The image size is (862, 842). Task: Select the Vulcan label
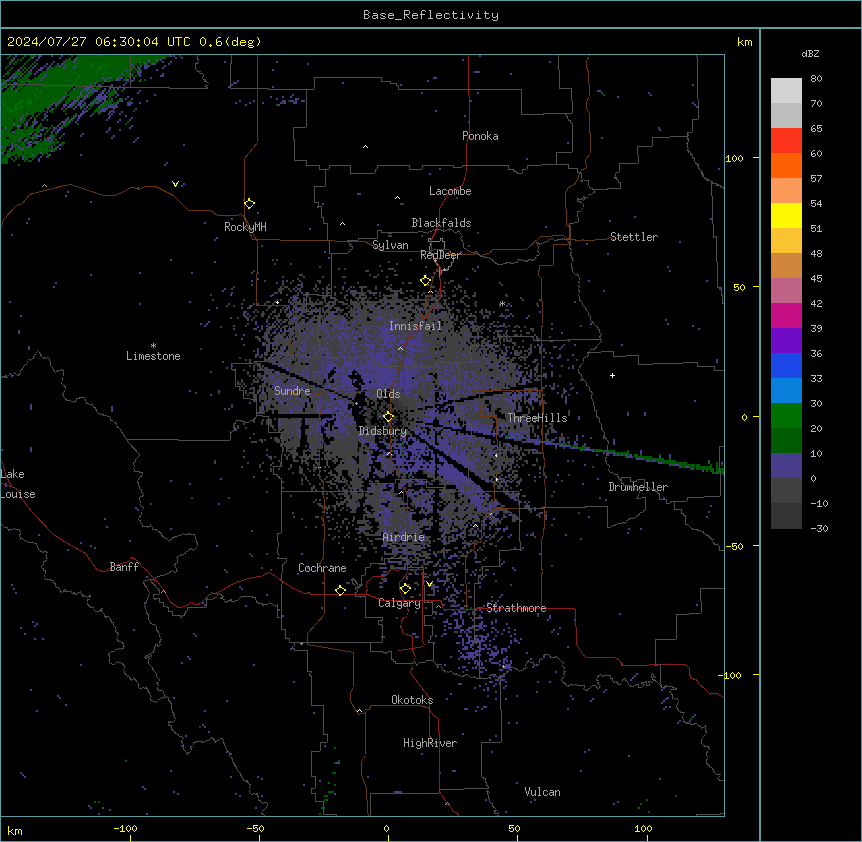coord(542,792)
